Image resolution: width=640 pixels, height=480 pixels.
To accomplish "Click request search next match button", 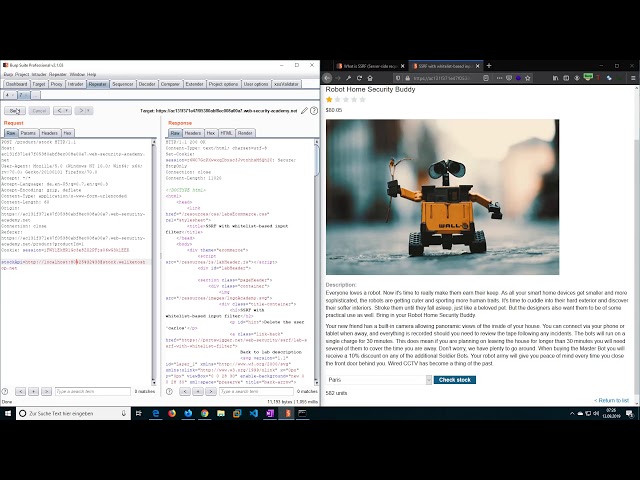I will pos(47,391).
